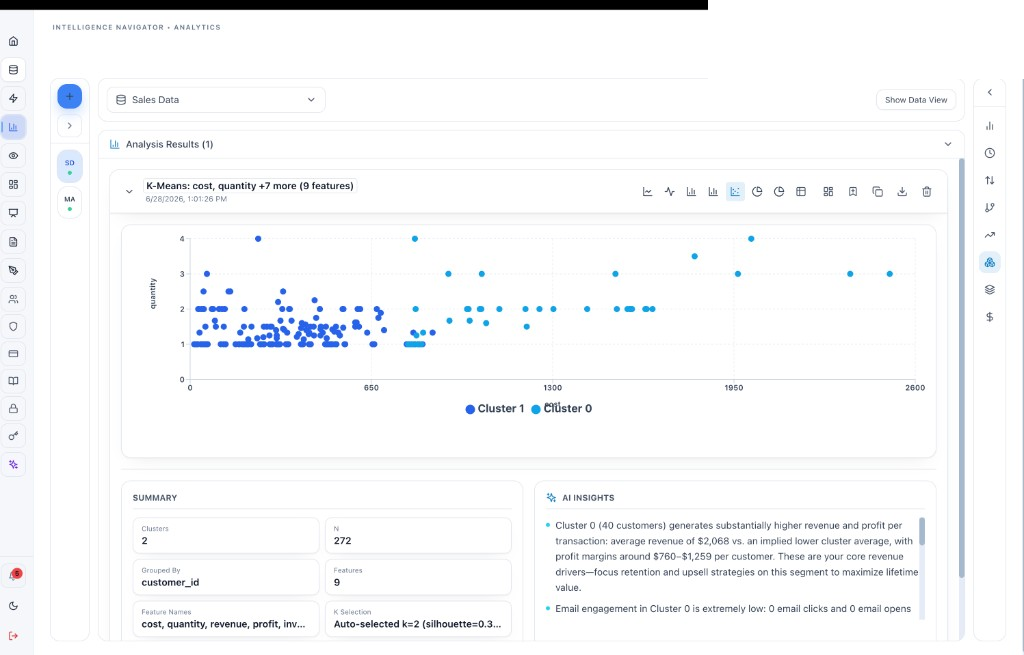Click the main results vertical scrollbar

click(961, 368)
